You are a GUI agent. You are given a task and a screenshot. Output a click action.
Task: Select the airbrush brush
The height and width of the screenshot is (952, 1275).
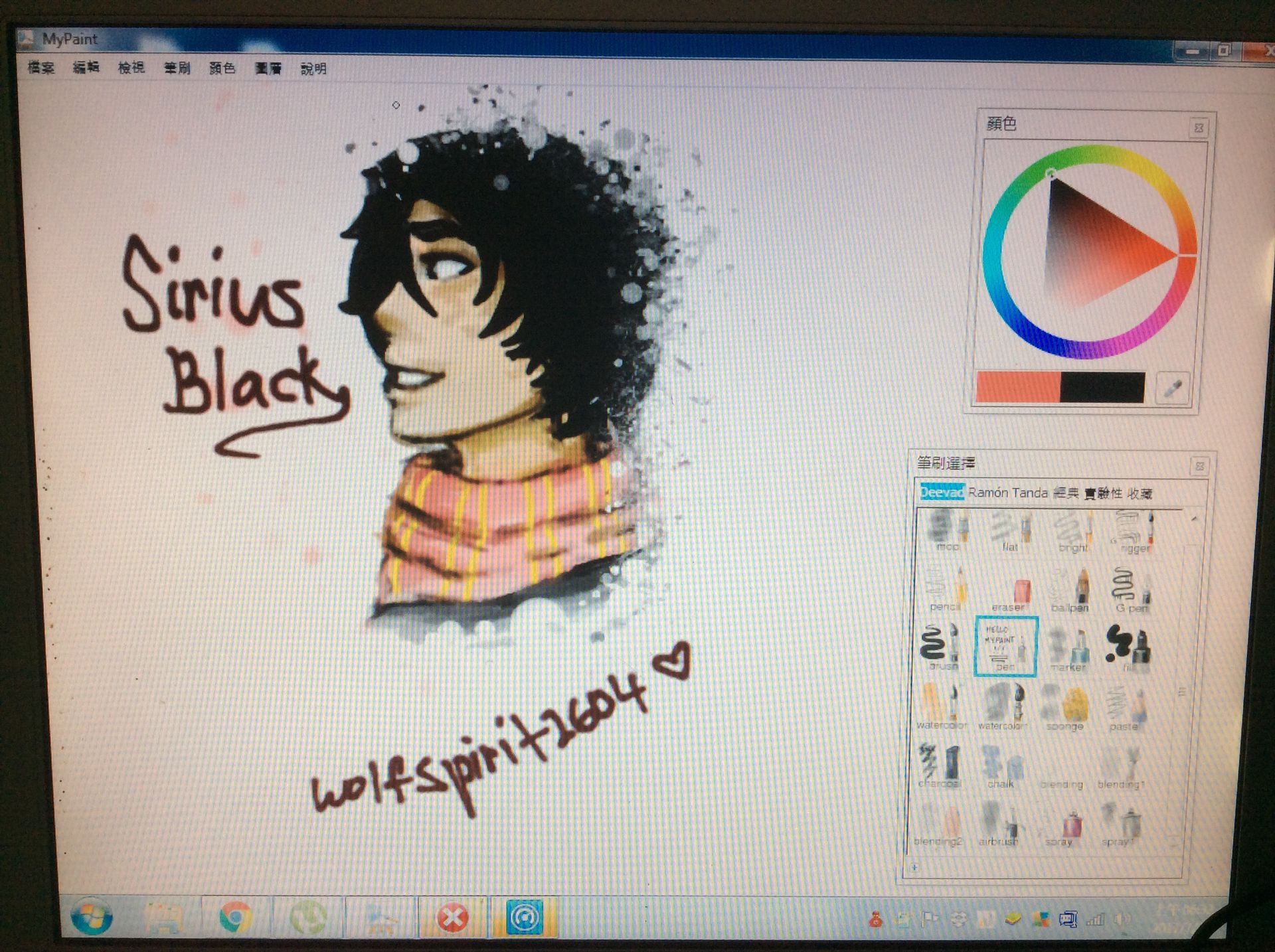tap(999, 823)
